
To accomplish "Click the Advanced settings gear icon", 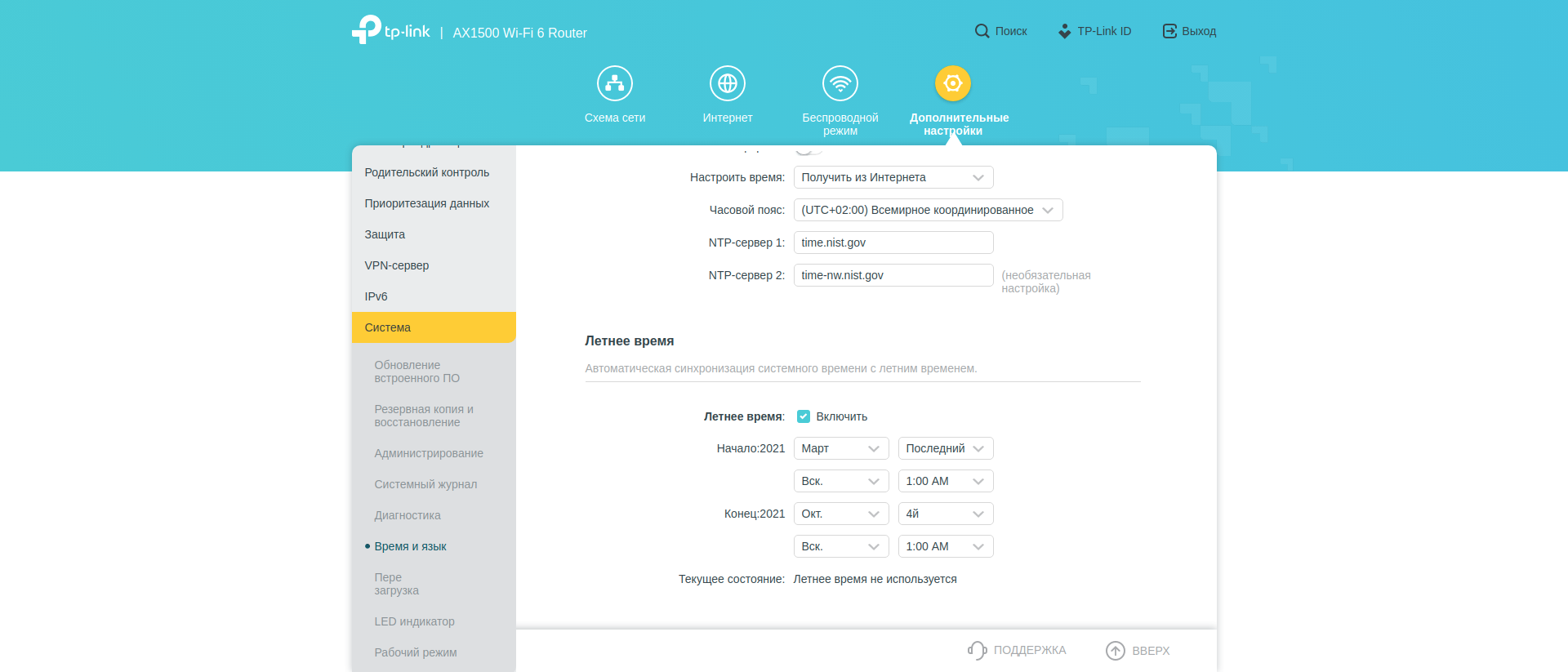I will coord(952,83).
